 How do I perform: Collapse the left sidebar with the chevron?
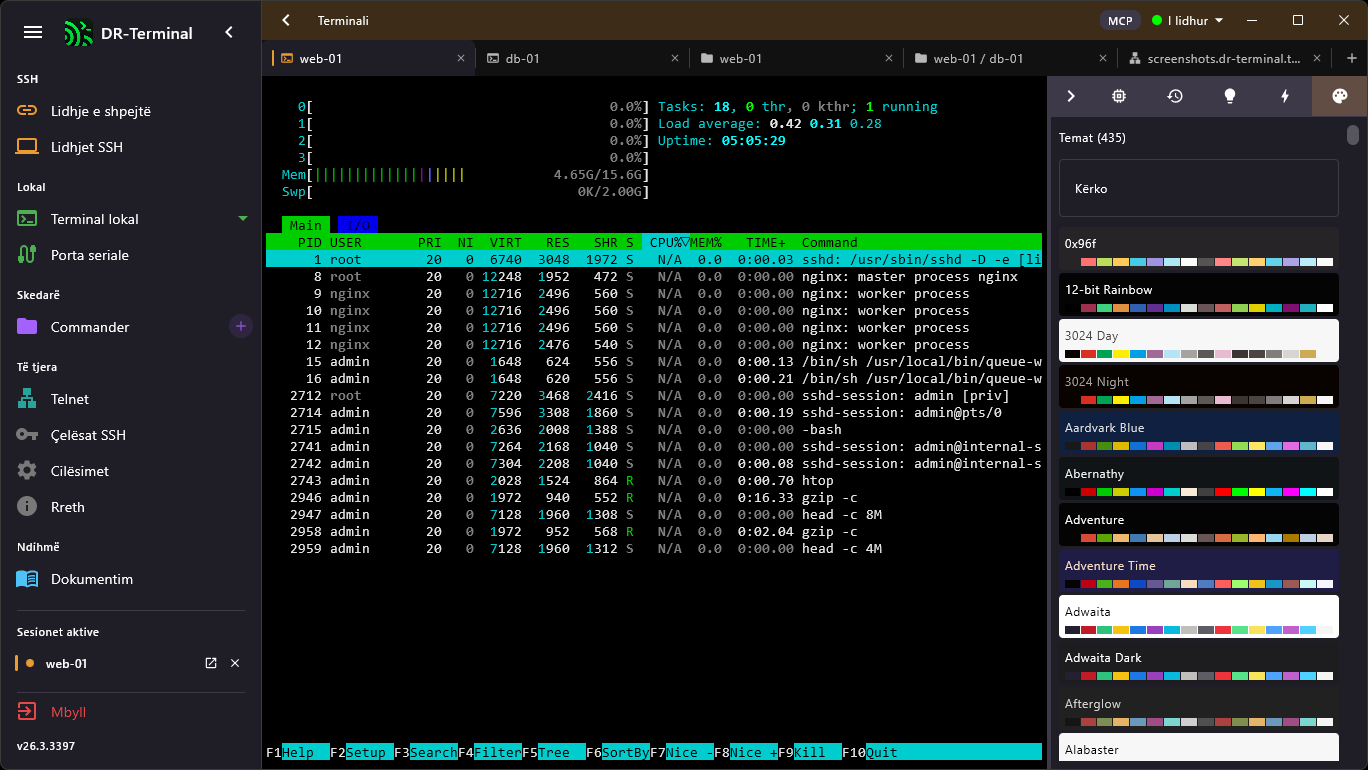tap(229, 32)
